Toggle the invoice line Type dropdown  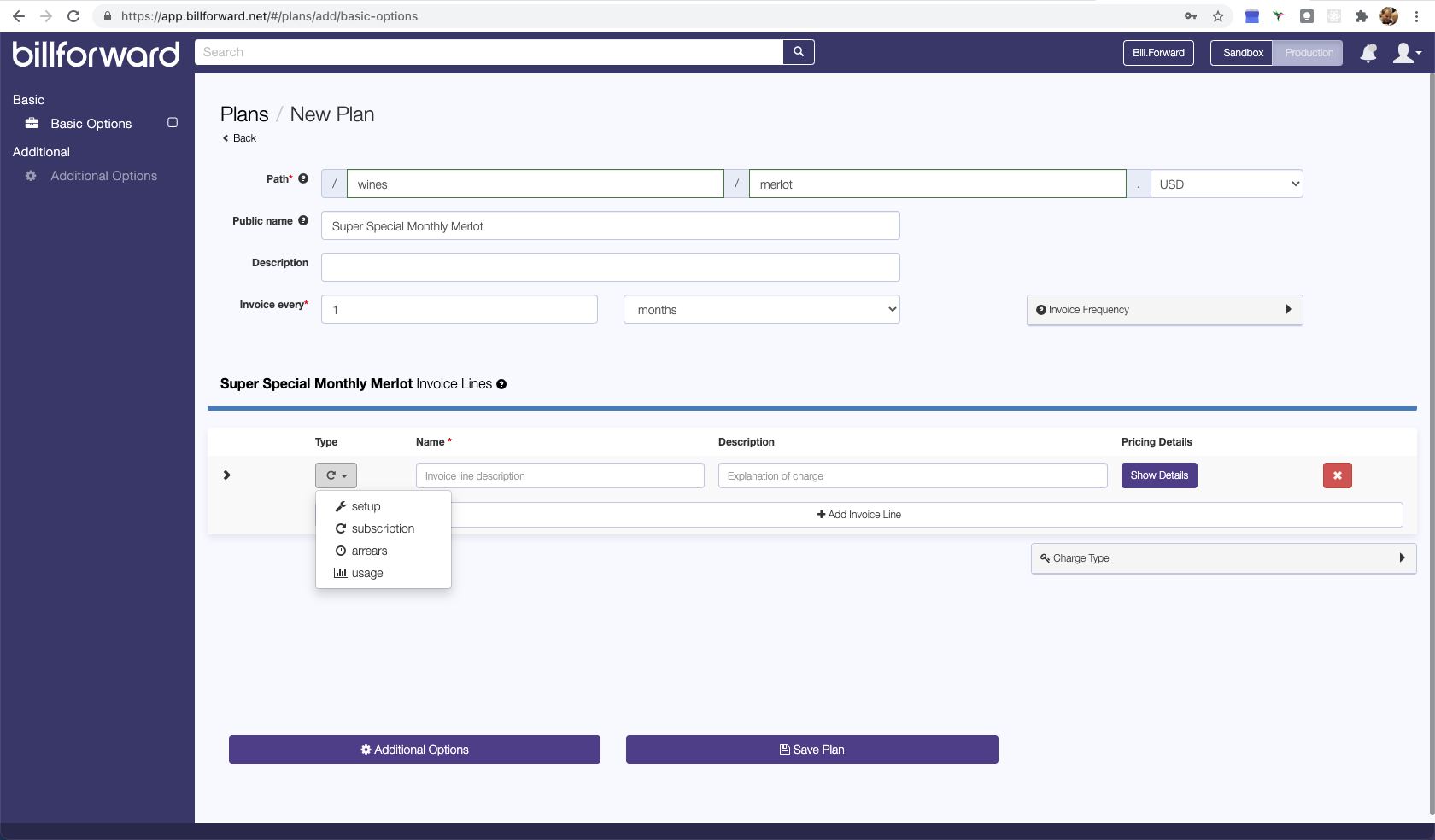coord(336,475)
